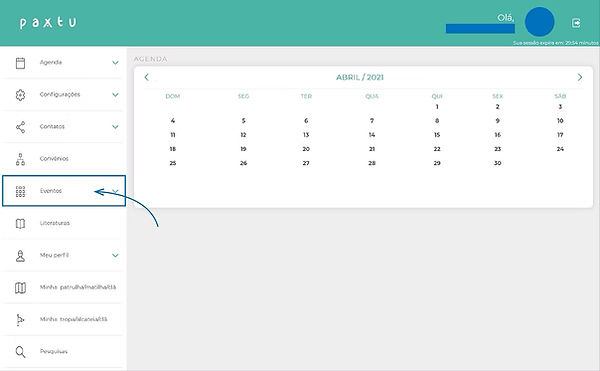Open the Eventos menu item
The height and width of the screenshot is (371, 600).
pyautogui.click(x=64, y=191)
